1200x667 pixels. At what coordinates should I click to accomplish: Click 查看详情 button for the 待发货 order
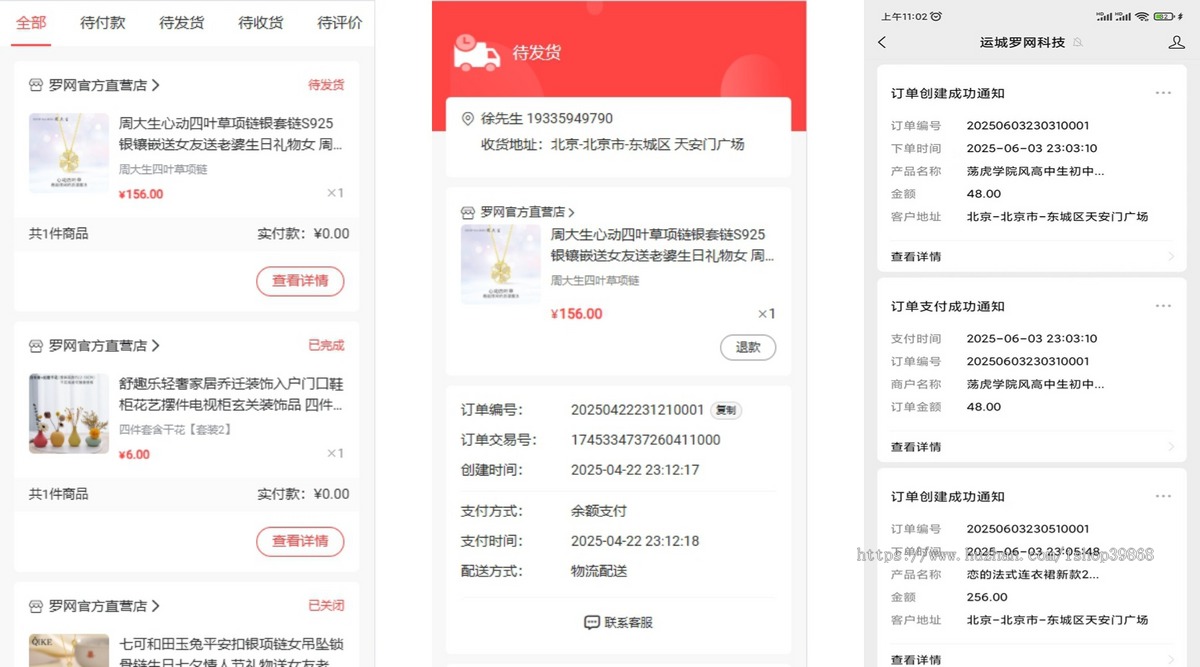[300, 281]
